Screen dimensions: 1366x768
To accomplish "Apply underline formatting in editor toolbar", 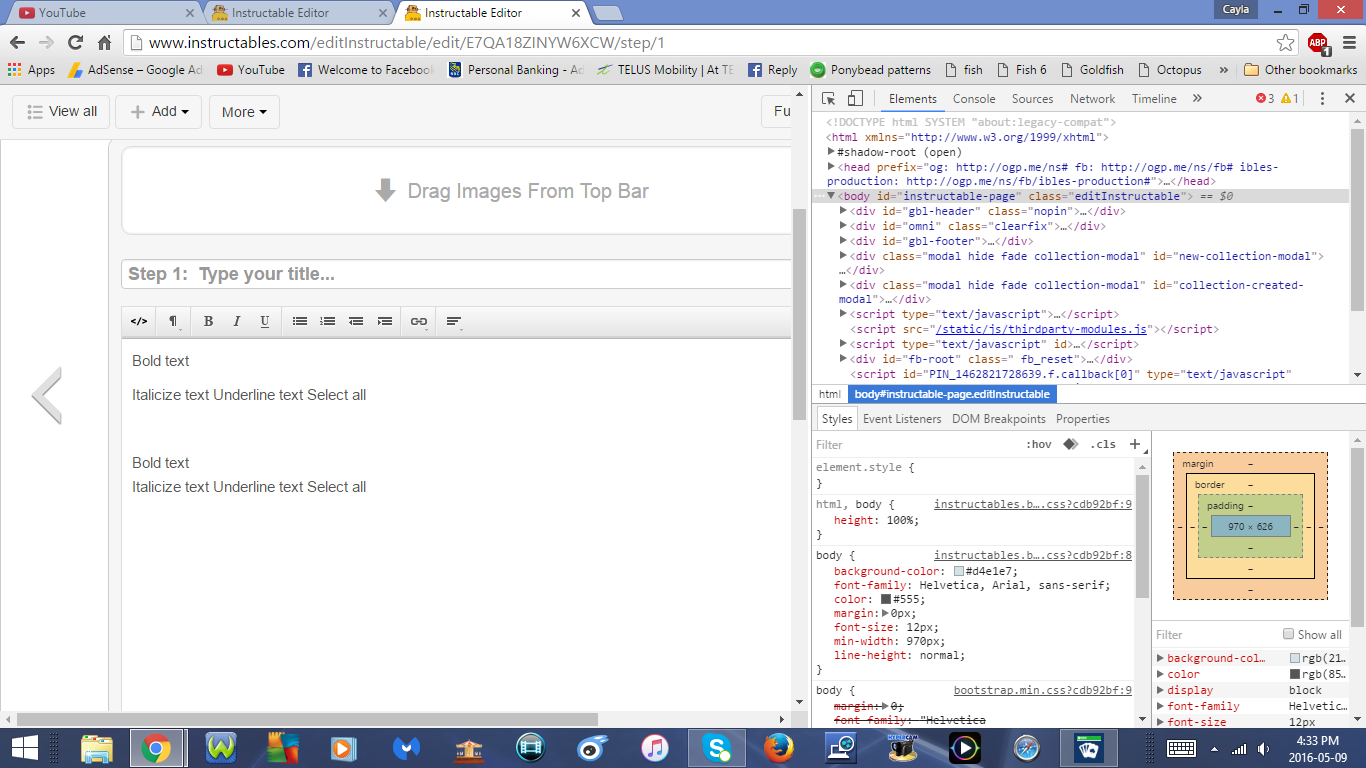I will pyautogui.click(x=264, y=322).
